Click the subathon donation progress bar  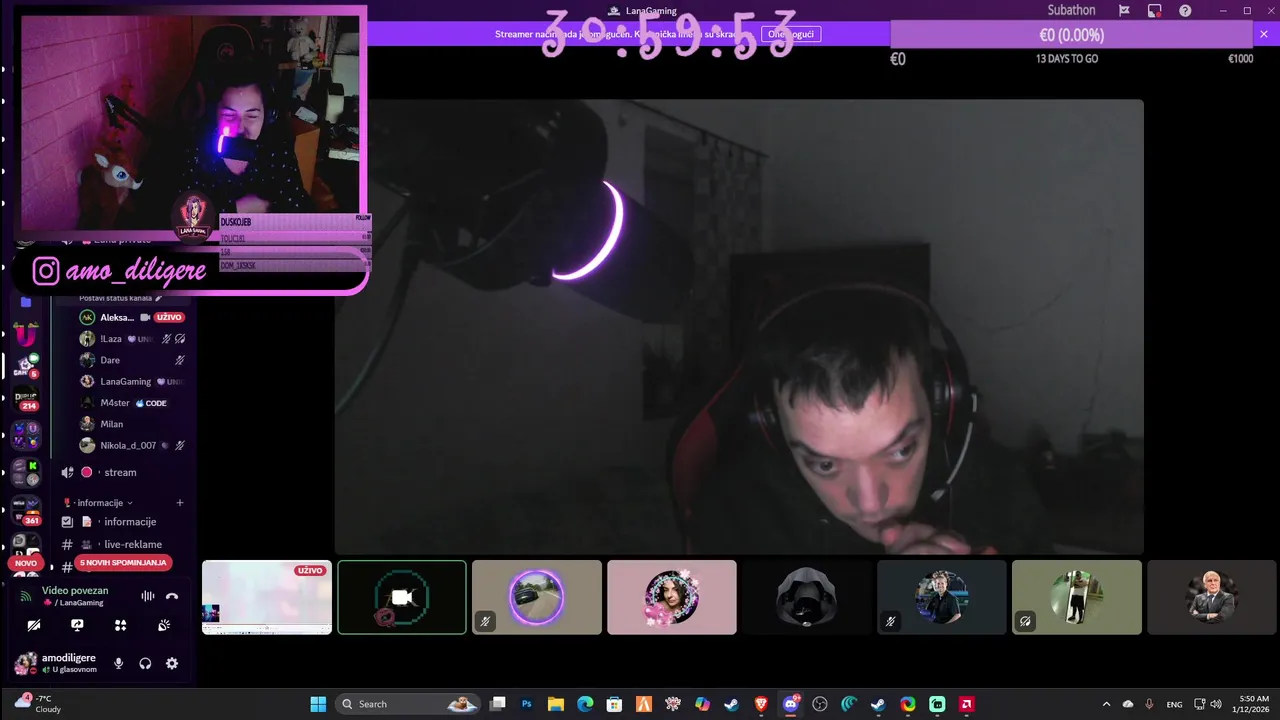pos(1071,35)
